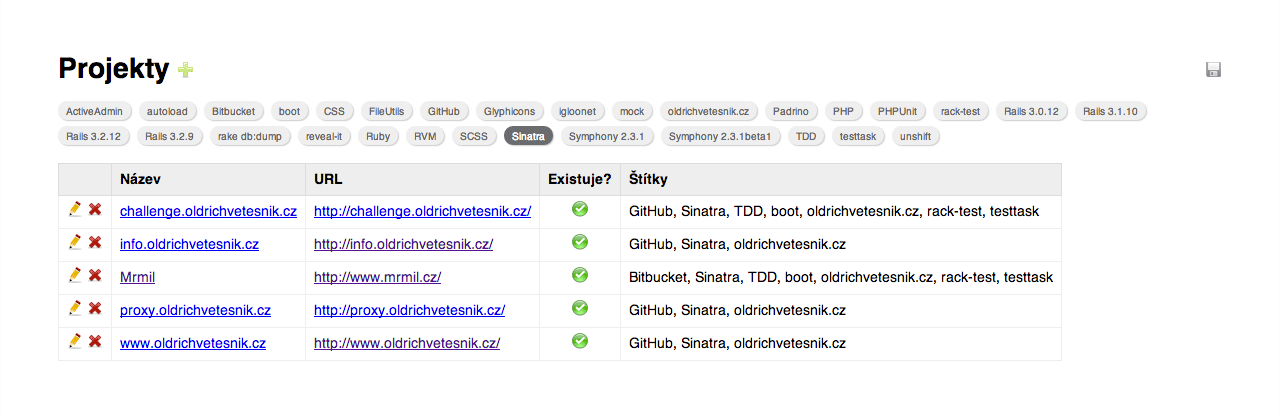Enable the Bitbucket tag filter
Image resolution: width=1280 pixels, height=419 pixels.
click(233, 111)
